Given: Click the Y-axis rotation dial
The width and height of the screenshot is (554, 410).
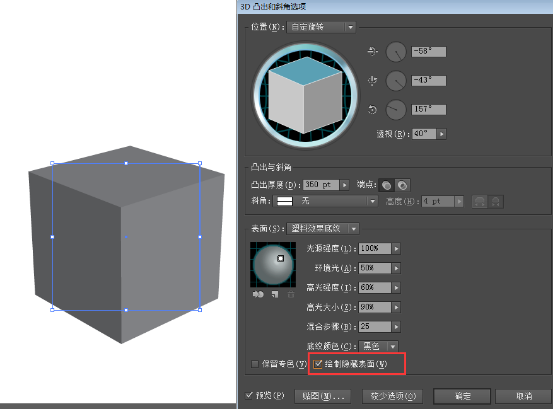Looking at the screenshot, I should click(396, 81).
